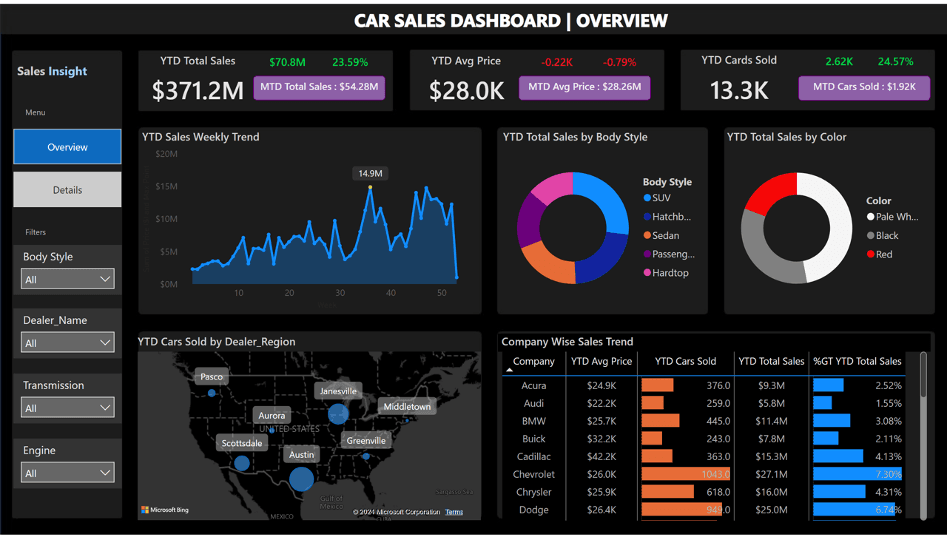The image size is (947, 540).
Task: Select the Audi row
Action: pyautogui.click(x=702, y=403)
